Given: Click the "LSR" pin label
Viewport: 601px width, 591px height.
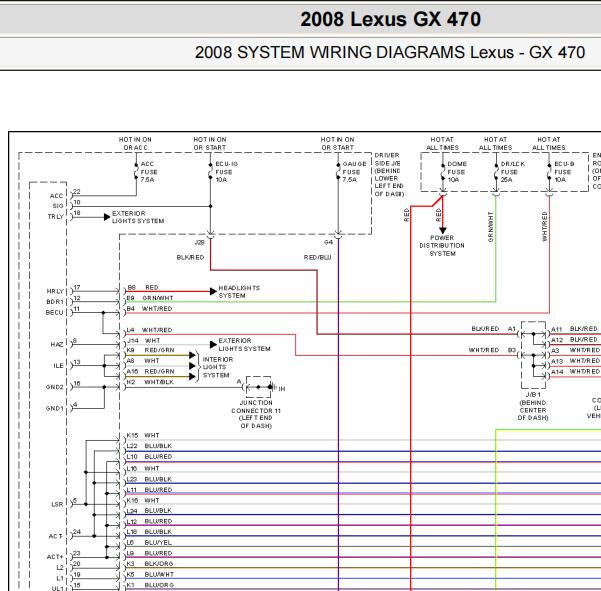Looking at the screenshot, I should pyautogui.click(x=57, y=504).
